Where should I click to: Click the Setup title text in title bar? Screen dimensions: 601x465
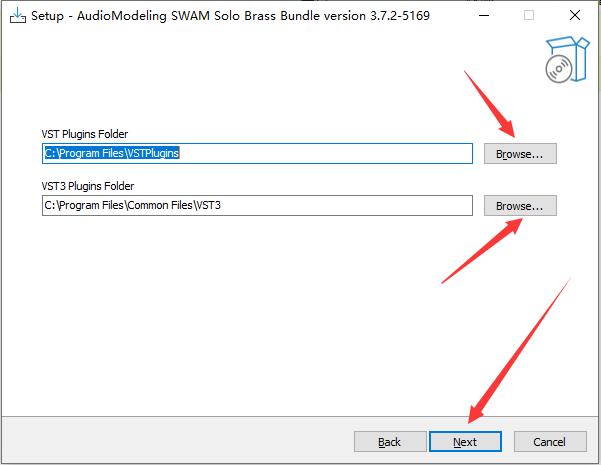coord(230,16)
